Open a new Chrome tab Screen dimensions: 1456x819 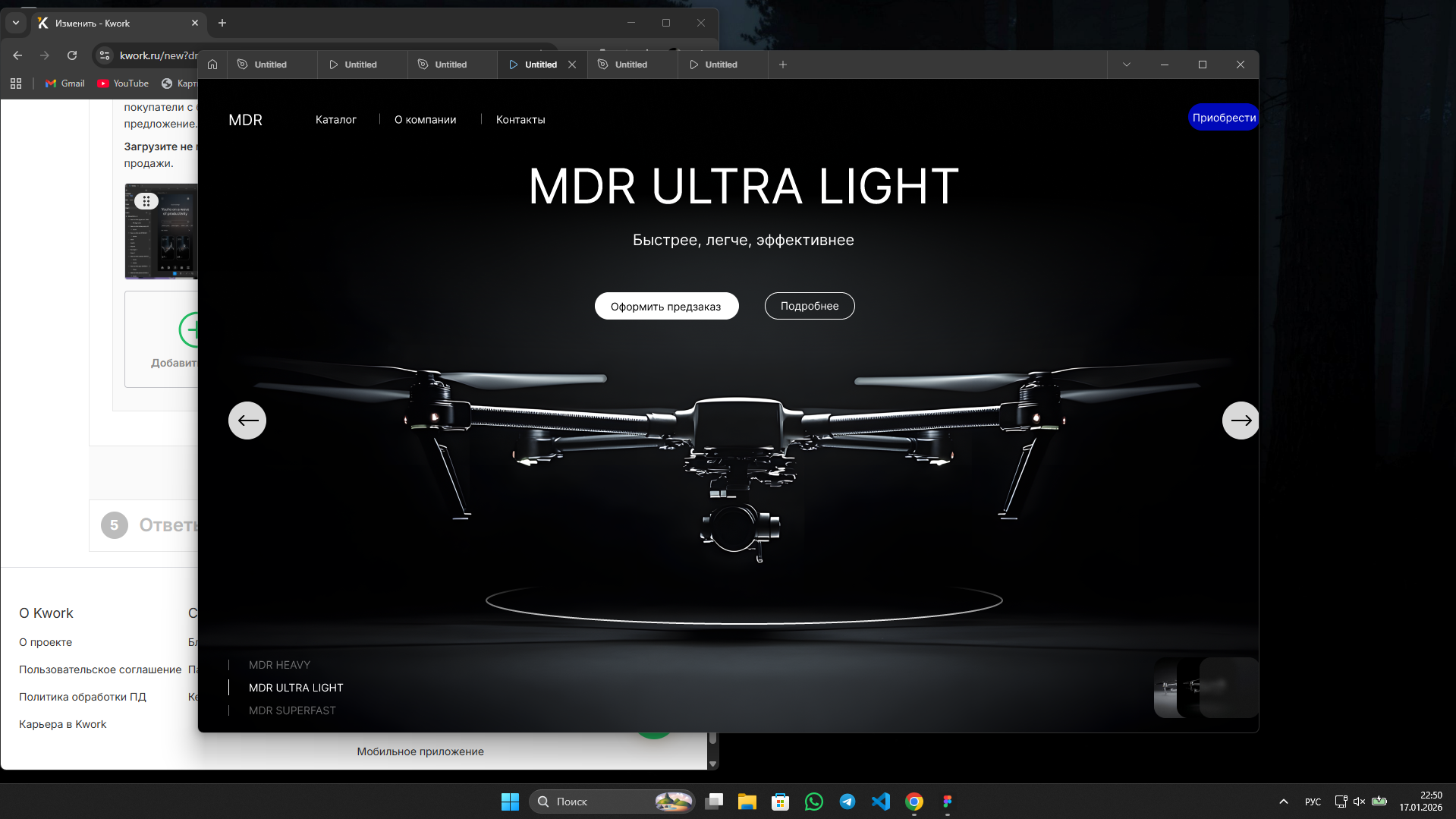click(x=222, y=24)
